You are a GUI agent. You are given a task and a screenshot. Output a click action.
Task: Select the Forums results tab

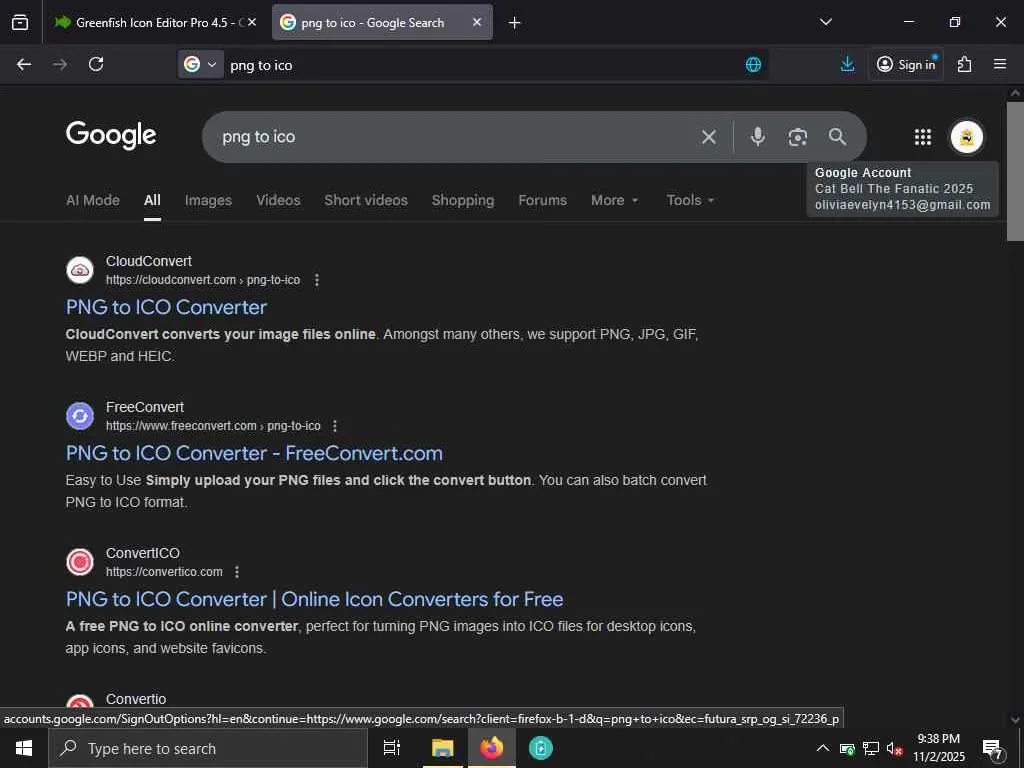[x=542, y=200]
